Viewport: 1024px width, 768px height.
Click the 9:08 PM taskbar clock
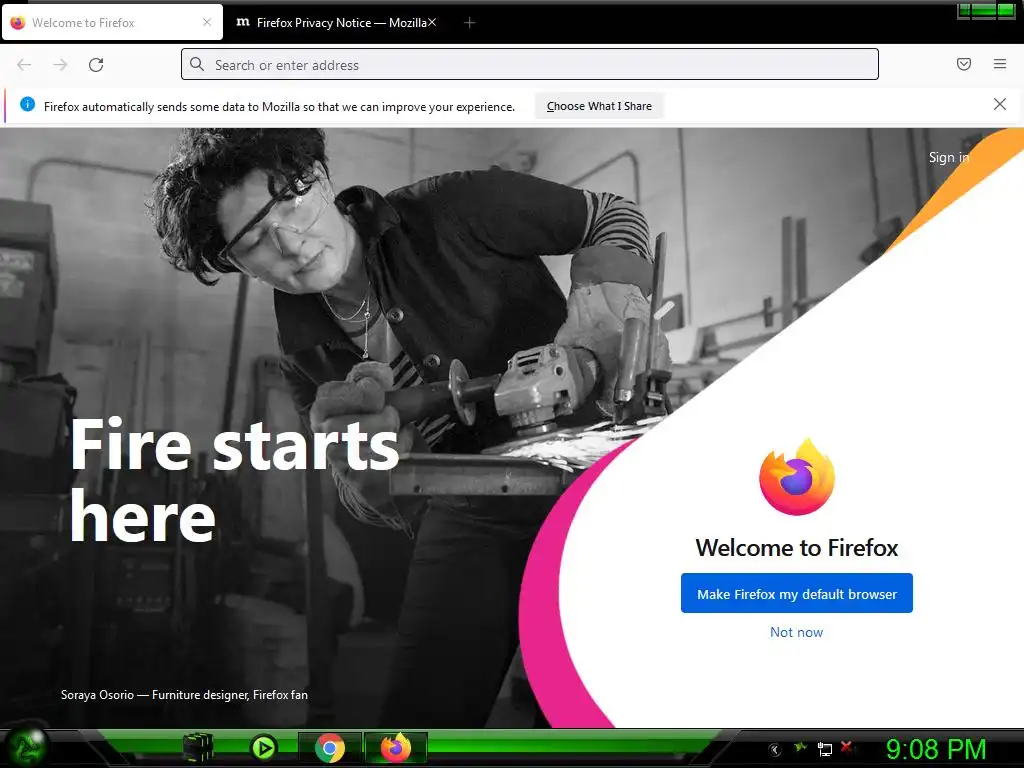pos(935,749)
